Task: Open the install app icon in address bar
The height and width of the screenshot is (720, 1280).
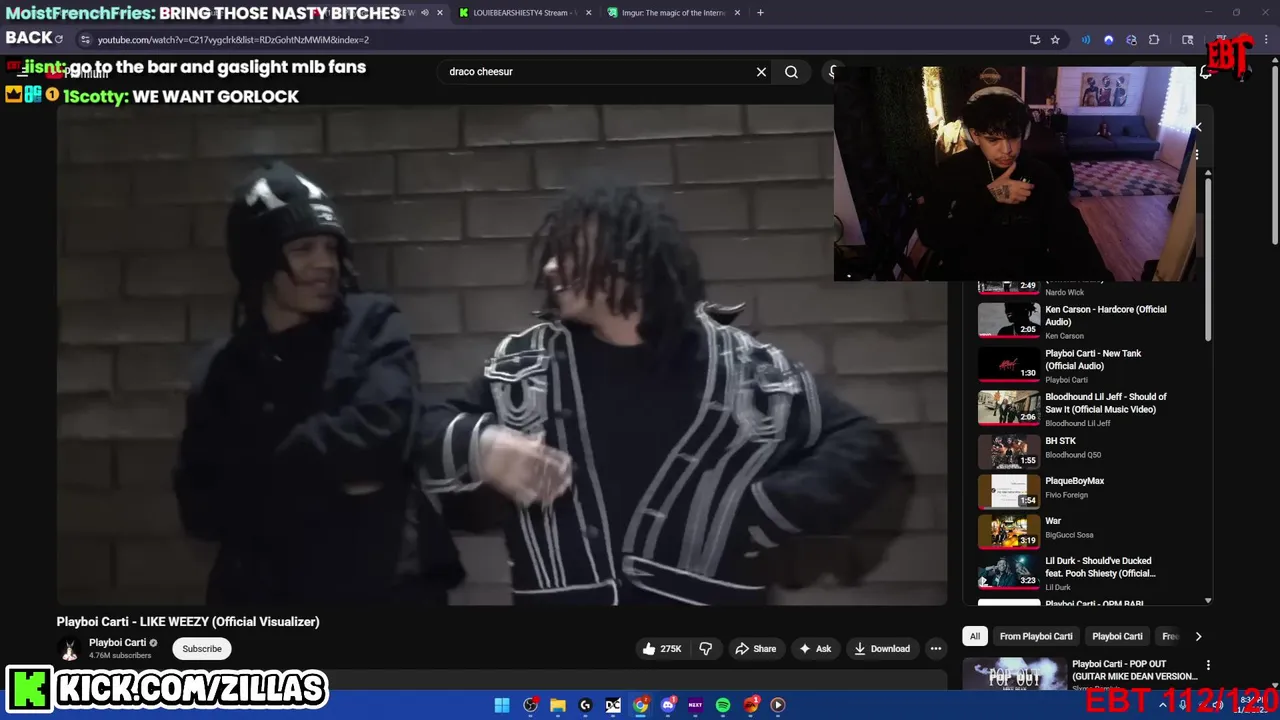Action: click(1034, 40)
